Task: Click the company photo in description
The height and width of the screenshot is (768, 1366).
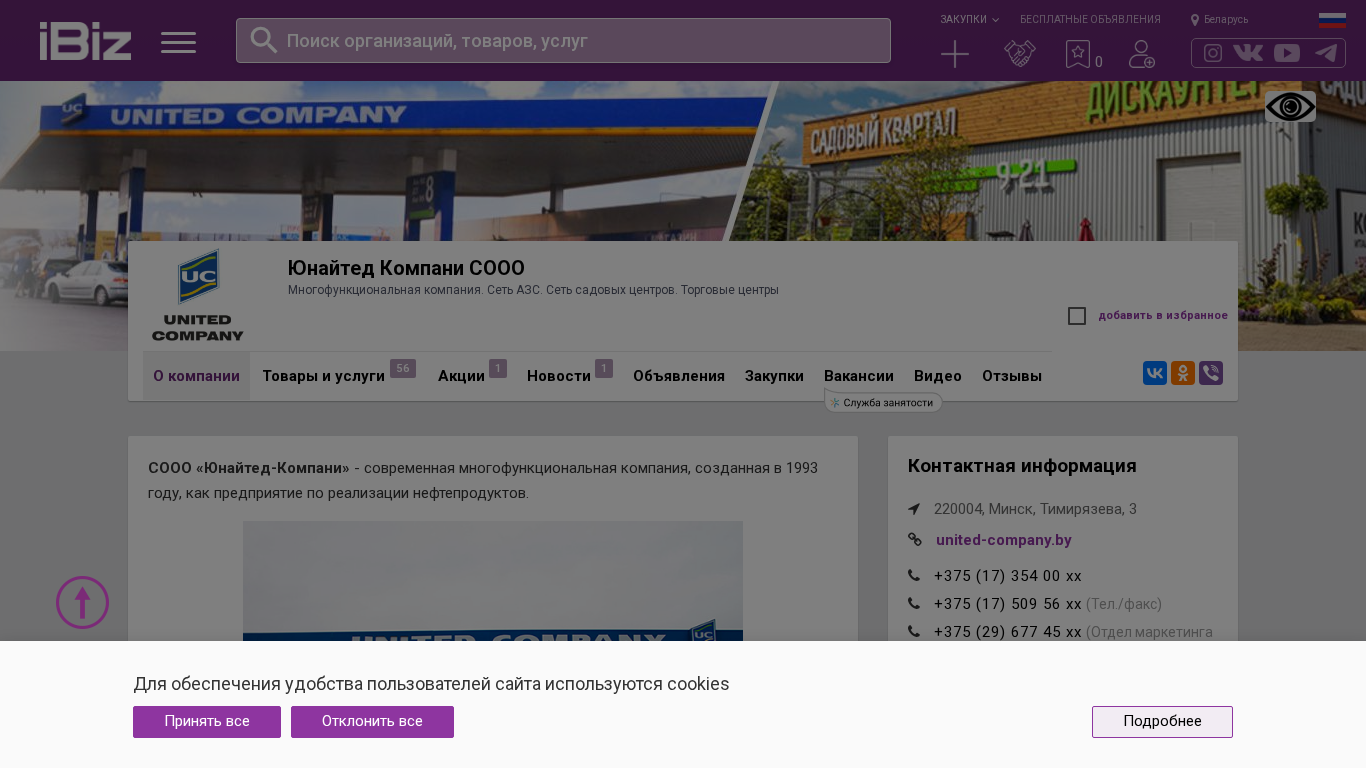Action: coord(493,581)
